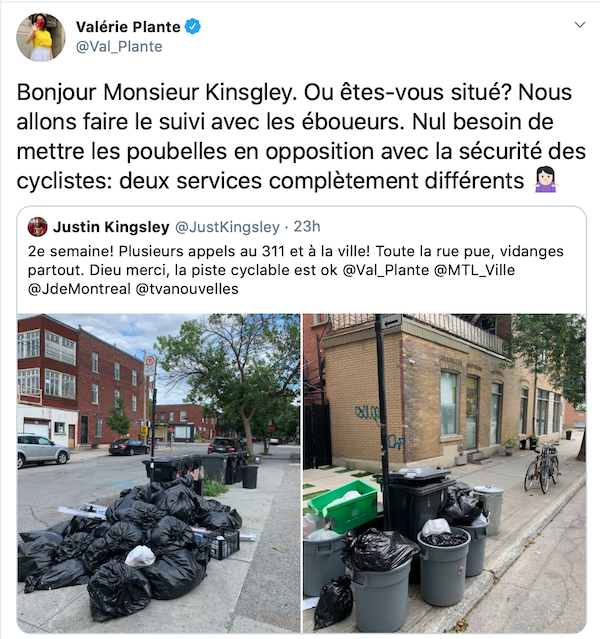Click Justin Kingsley's small avatar
The width and height of the screenshot is (600, 639).
pyautogui.click(x=38, y=227)
